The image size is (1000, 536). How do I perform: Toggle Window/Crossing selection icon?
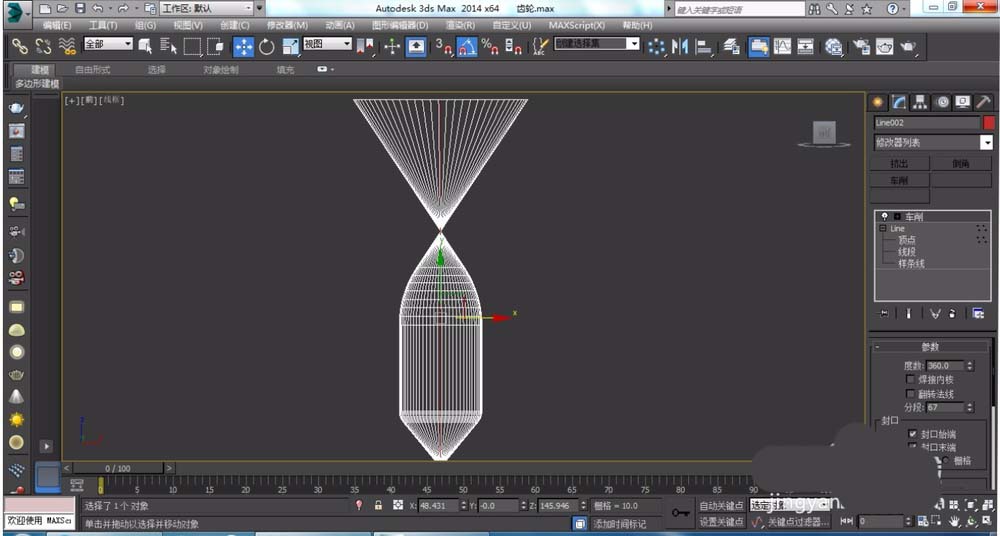pos(216,46)
